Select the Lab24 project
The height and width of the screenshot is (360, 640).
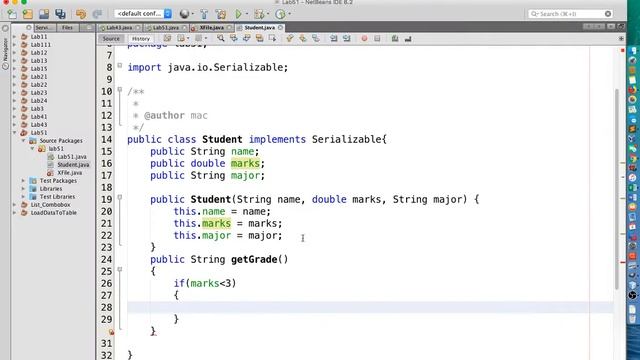(39, 100)
